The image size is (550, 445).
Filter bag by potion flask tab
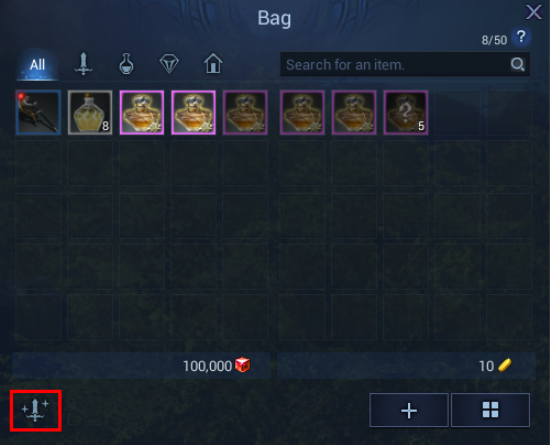point(126,64)
